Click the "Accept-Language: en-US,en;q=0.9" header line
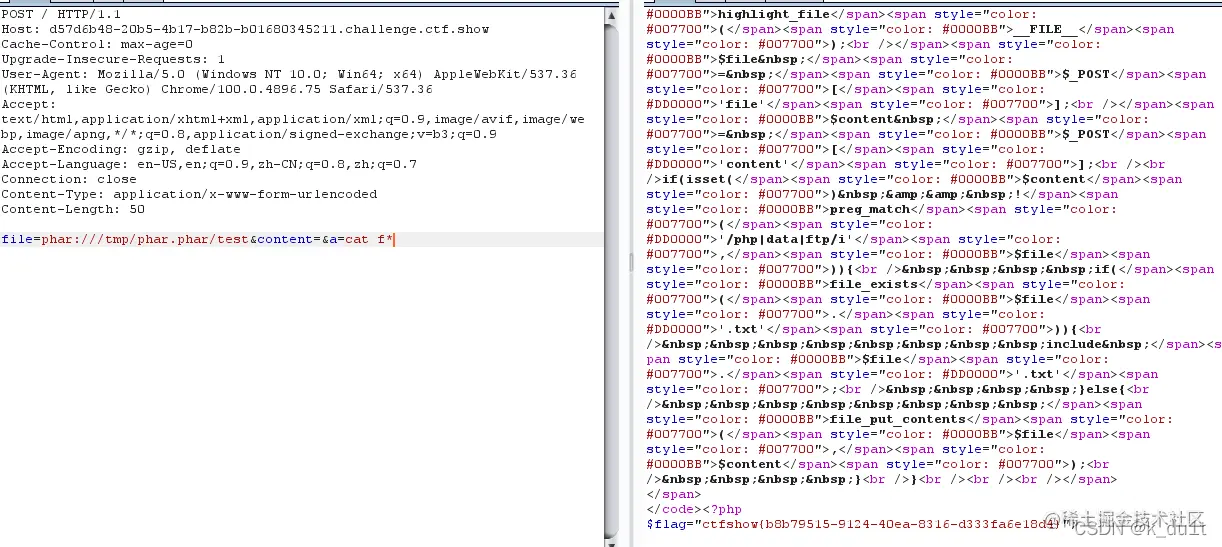Image resolution: width=1222 pixels, height=547 pixels. 209,164
